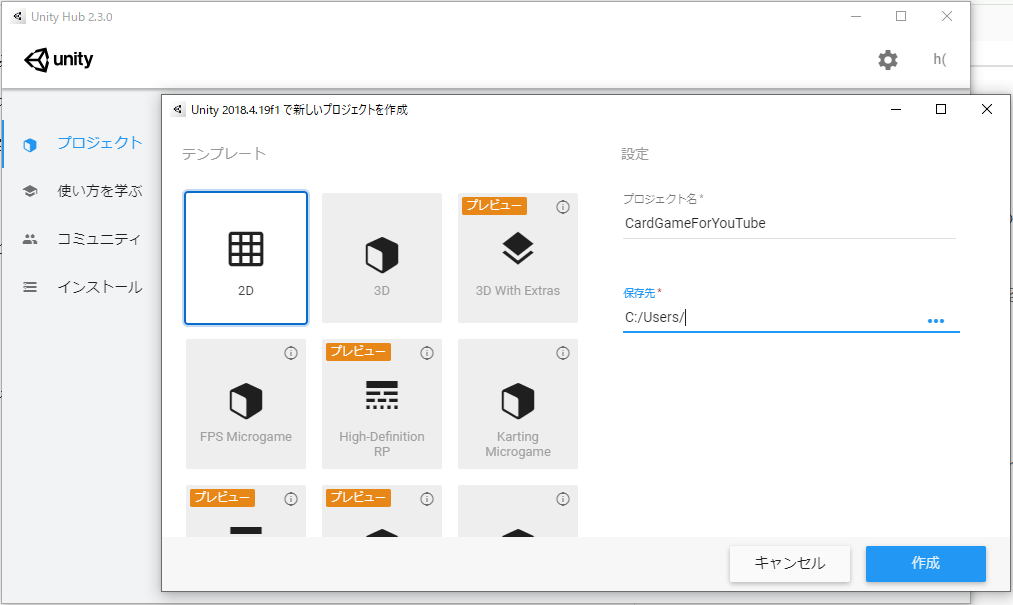Click the graduation cap learn icon

tap(30, 191)
